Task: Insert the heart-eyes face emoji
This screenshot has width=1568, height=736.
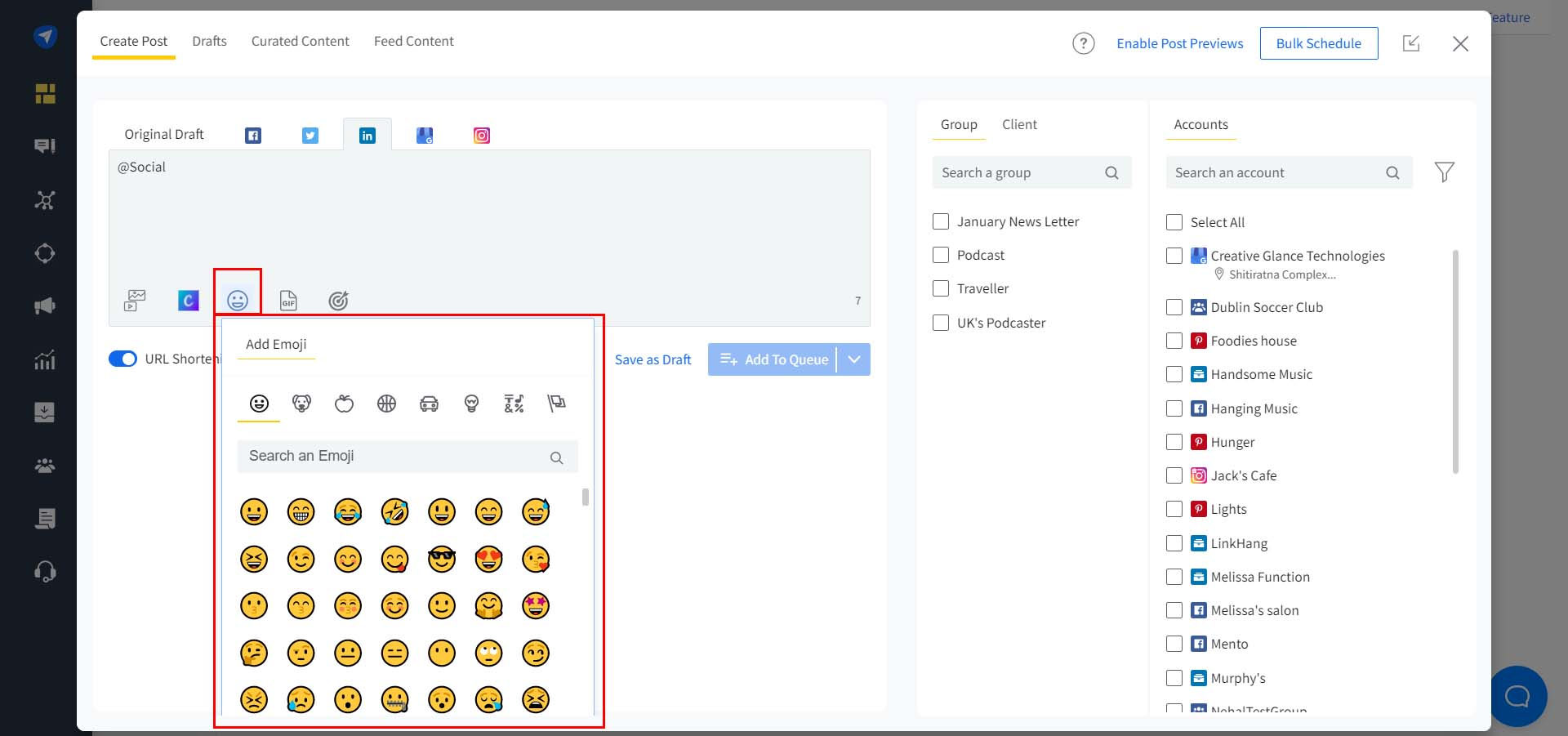Action: pos(488,560)
